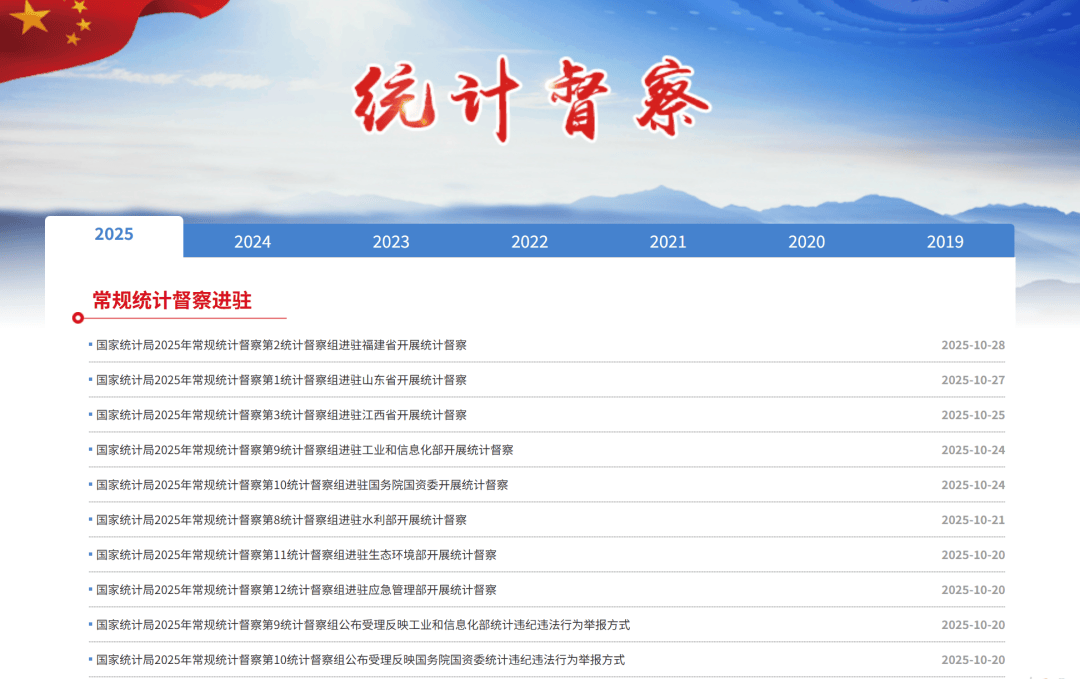
Task: Show the 2021 inspection records tab
Action: click(668, 242)
